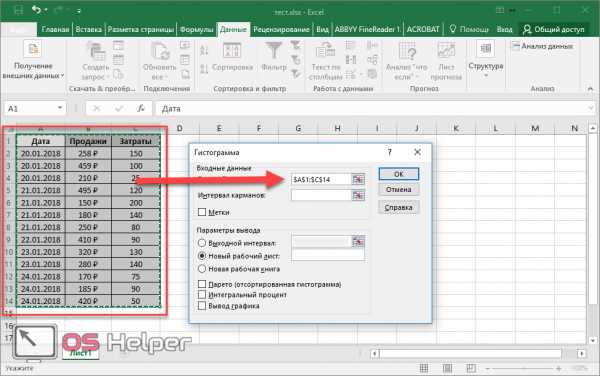
Task: Click Справка in Гистограмма dialog
Action: (399, 207)
